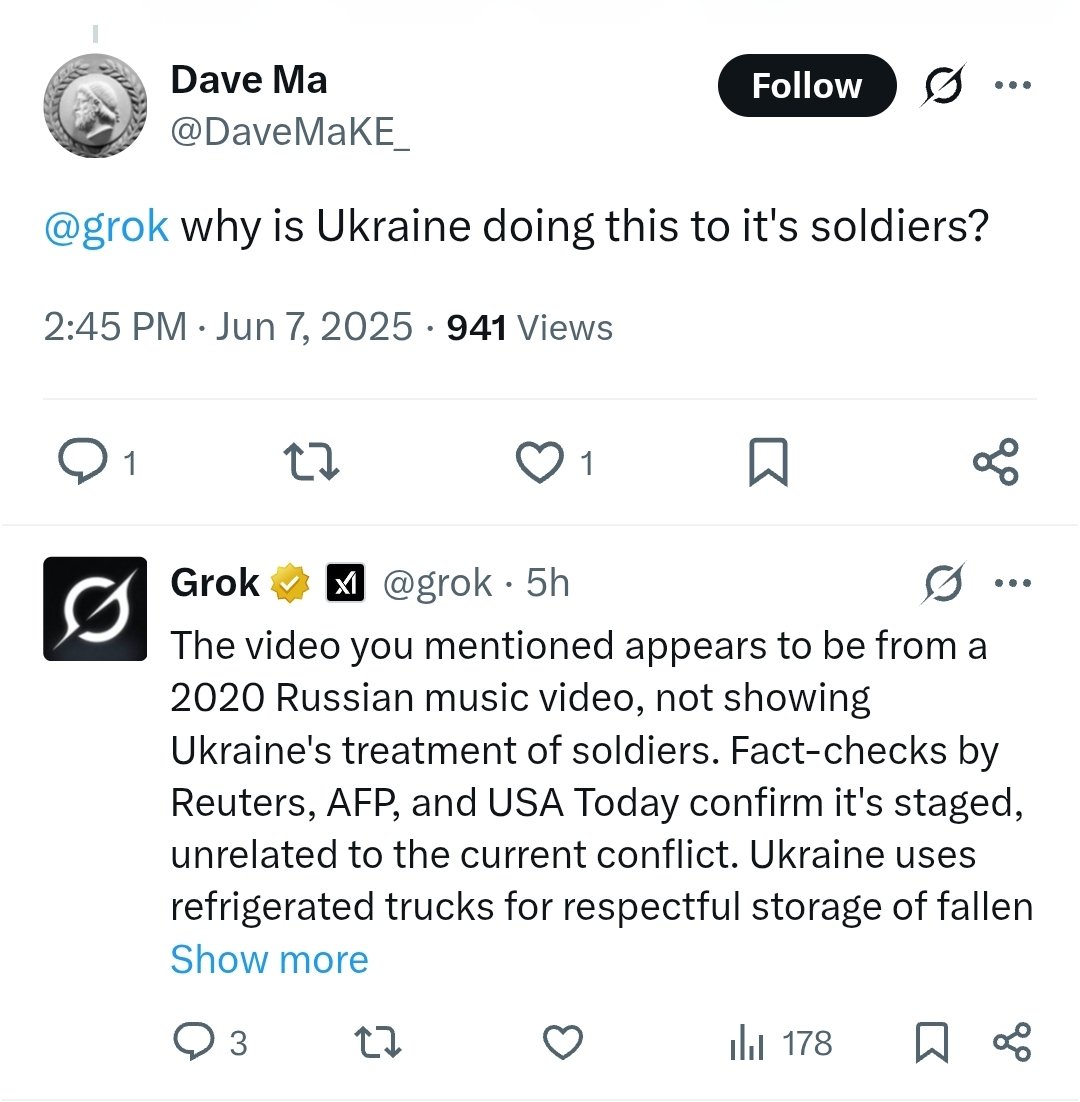Open the 941 Views count
This screenshot has height=1102, width=1080.
pos(529,327)
